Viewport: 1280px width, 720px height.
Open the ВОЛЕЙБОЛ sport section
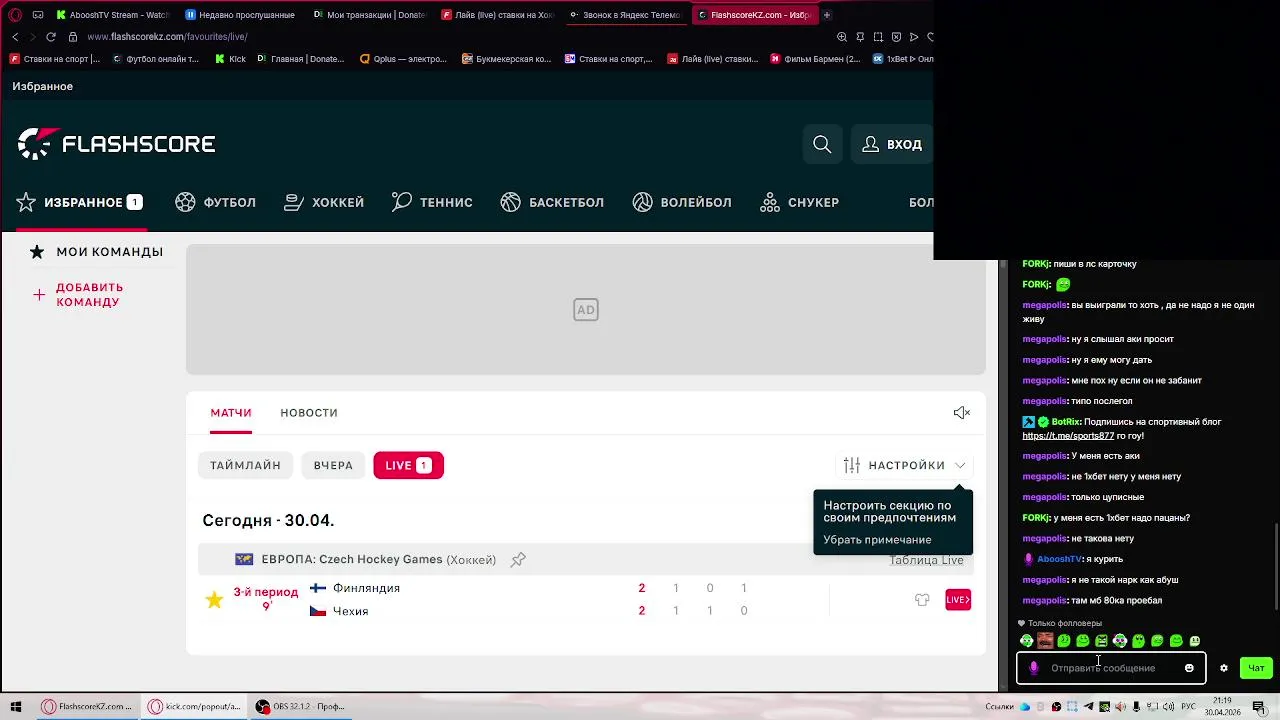(x=682, y=202)
